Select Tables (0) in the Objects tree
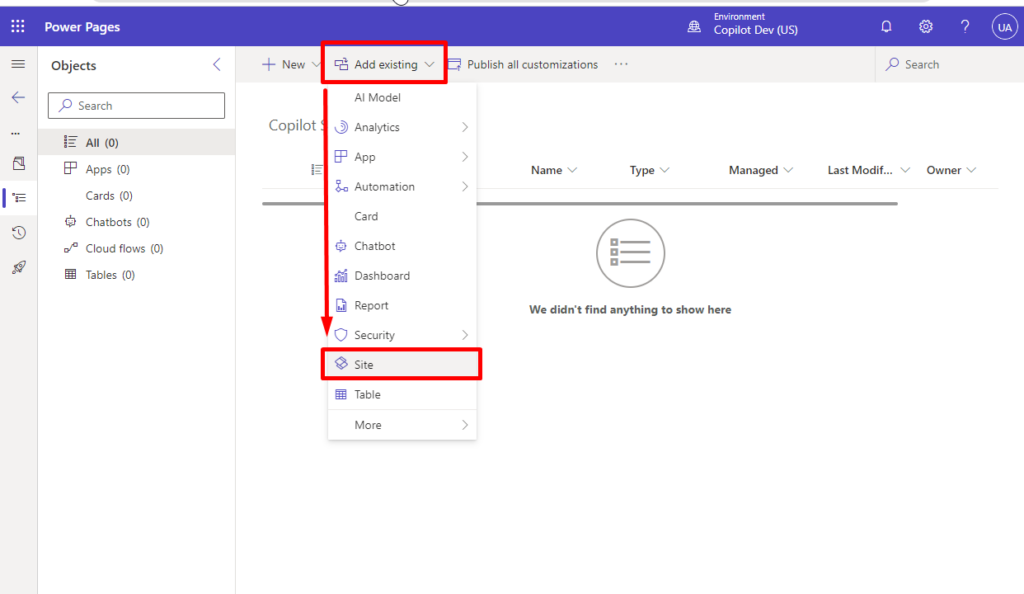Screen dimensions: 1024x594 pos(136,275)
